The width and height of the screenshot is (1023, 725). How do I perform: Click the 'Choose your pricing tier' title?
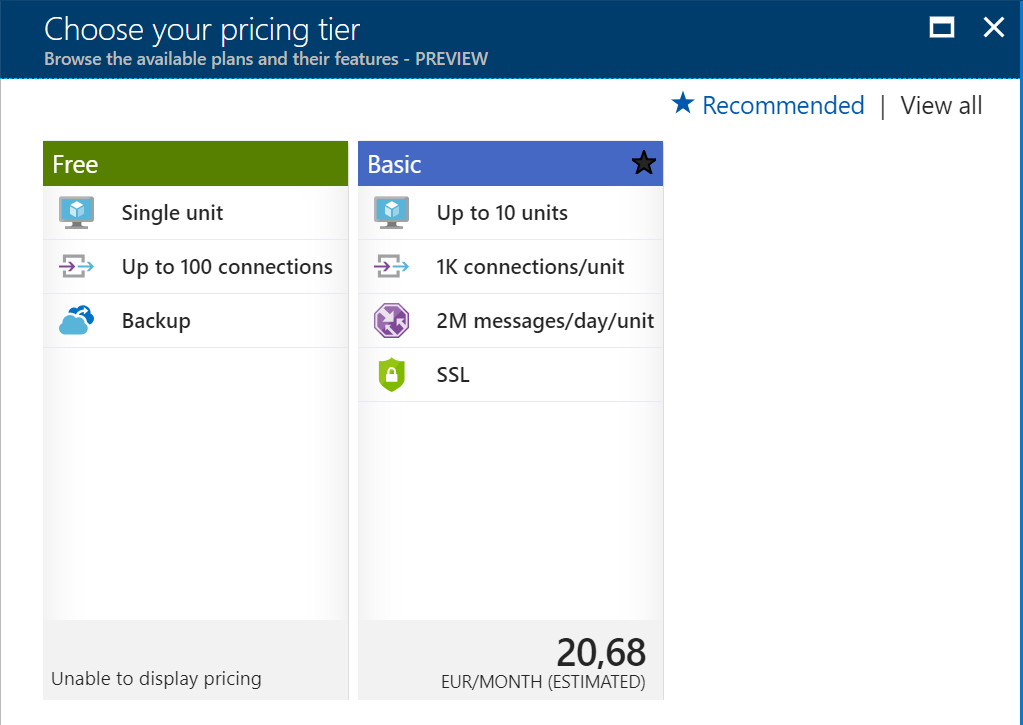[x=200, y=28]
